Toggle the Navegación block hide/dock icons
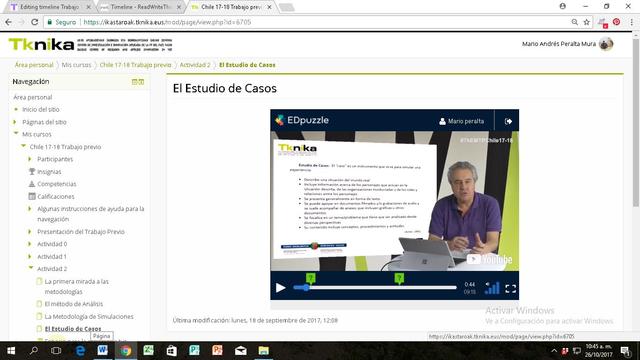Image resolution: width=640 pixels, height=360 pixels. (x=138, y=82)
